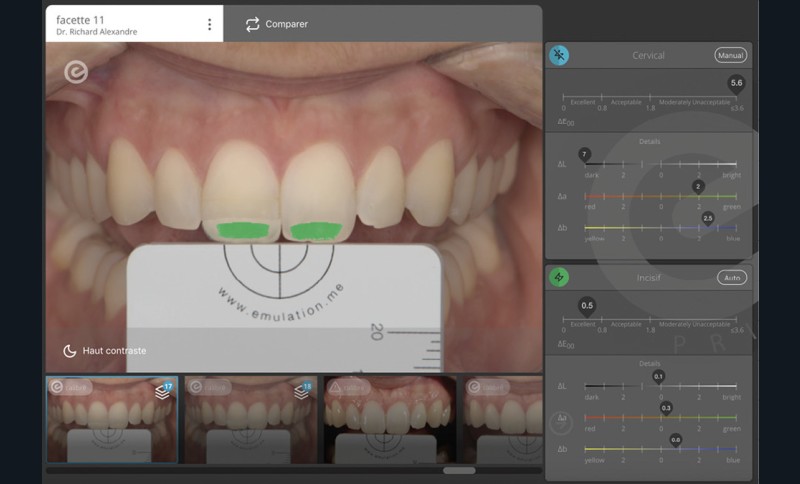Image resolution: width=800 pixels, height=484 pixels.
Task: Click the Incisif panel Details header
Action: 649,363
